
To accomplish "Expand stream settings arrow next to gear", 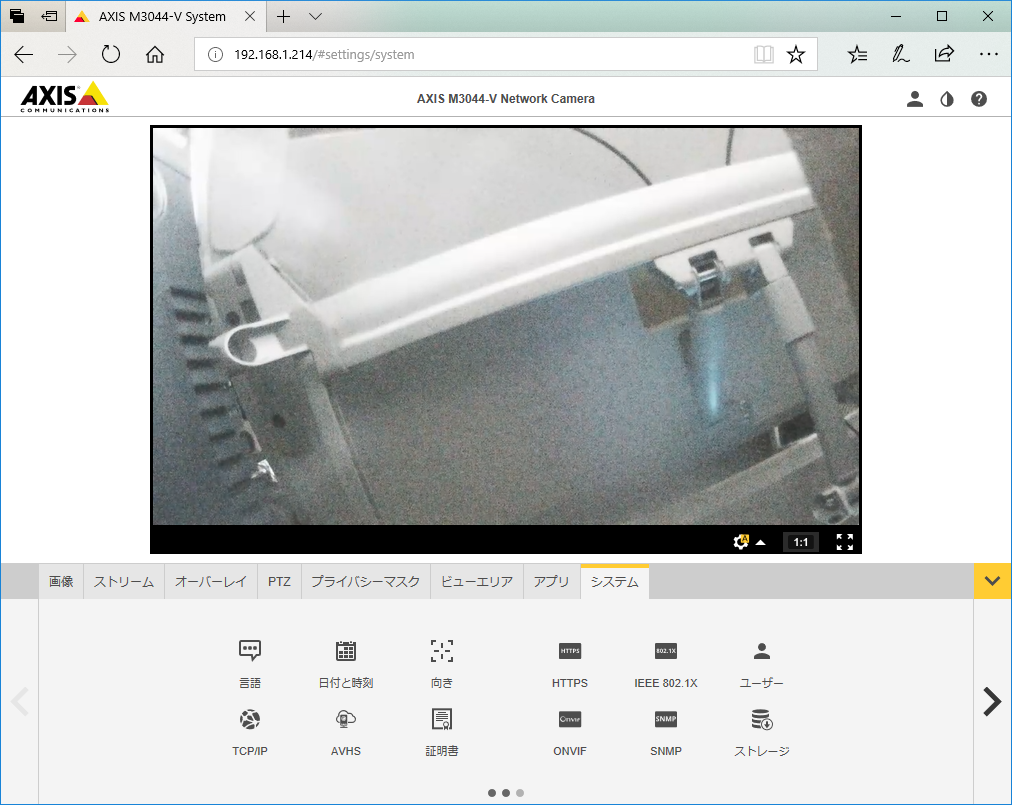I will pos(760,542).
